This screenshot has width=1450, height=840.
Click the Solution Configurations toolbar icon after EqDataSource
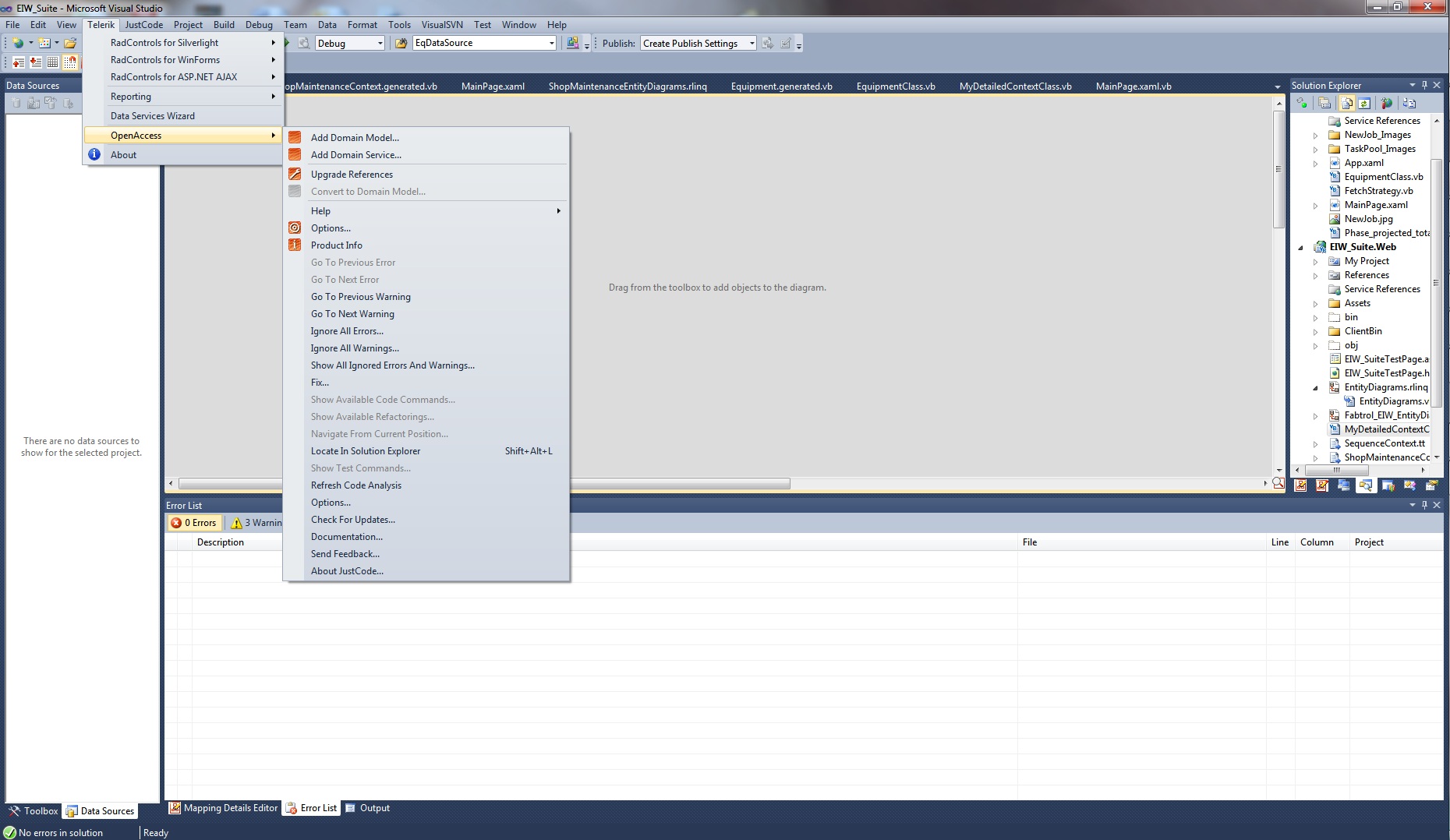[x=573, y=43]
